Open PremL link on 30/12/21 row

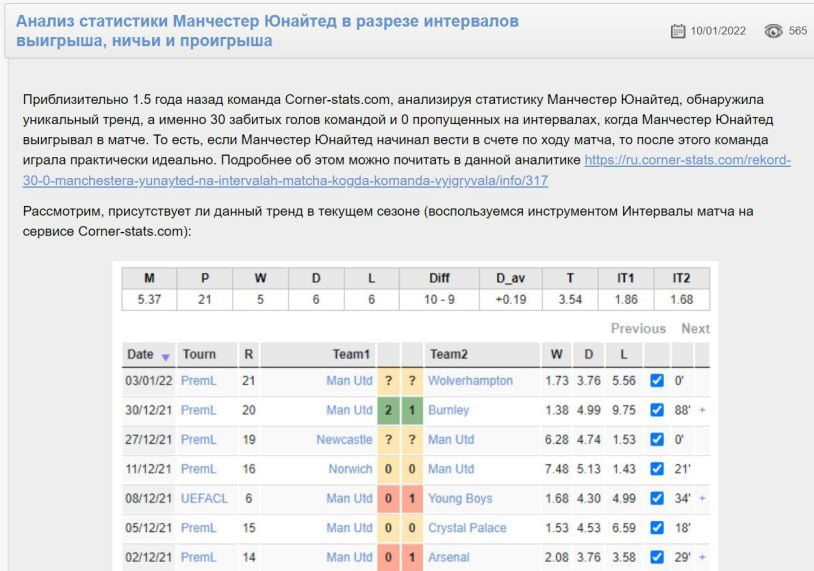click(198, 410)
